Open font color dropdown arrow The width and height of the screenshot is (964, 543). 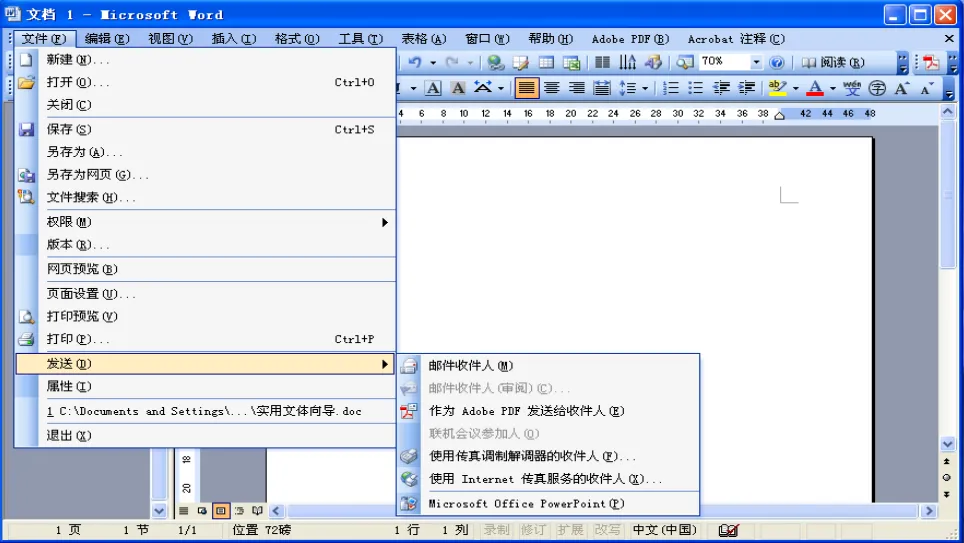[832, 89]
